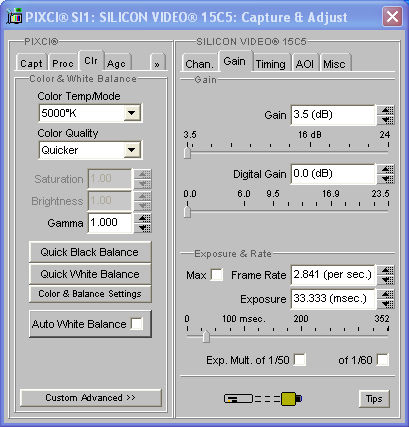Click the Exposure value field
The height and width of the screenshot is (427, 409).
pyautogui.click(x=333, y=299)
